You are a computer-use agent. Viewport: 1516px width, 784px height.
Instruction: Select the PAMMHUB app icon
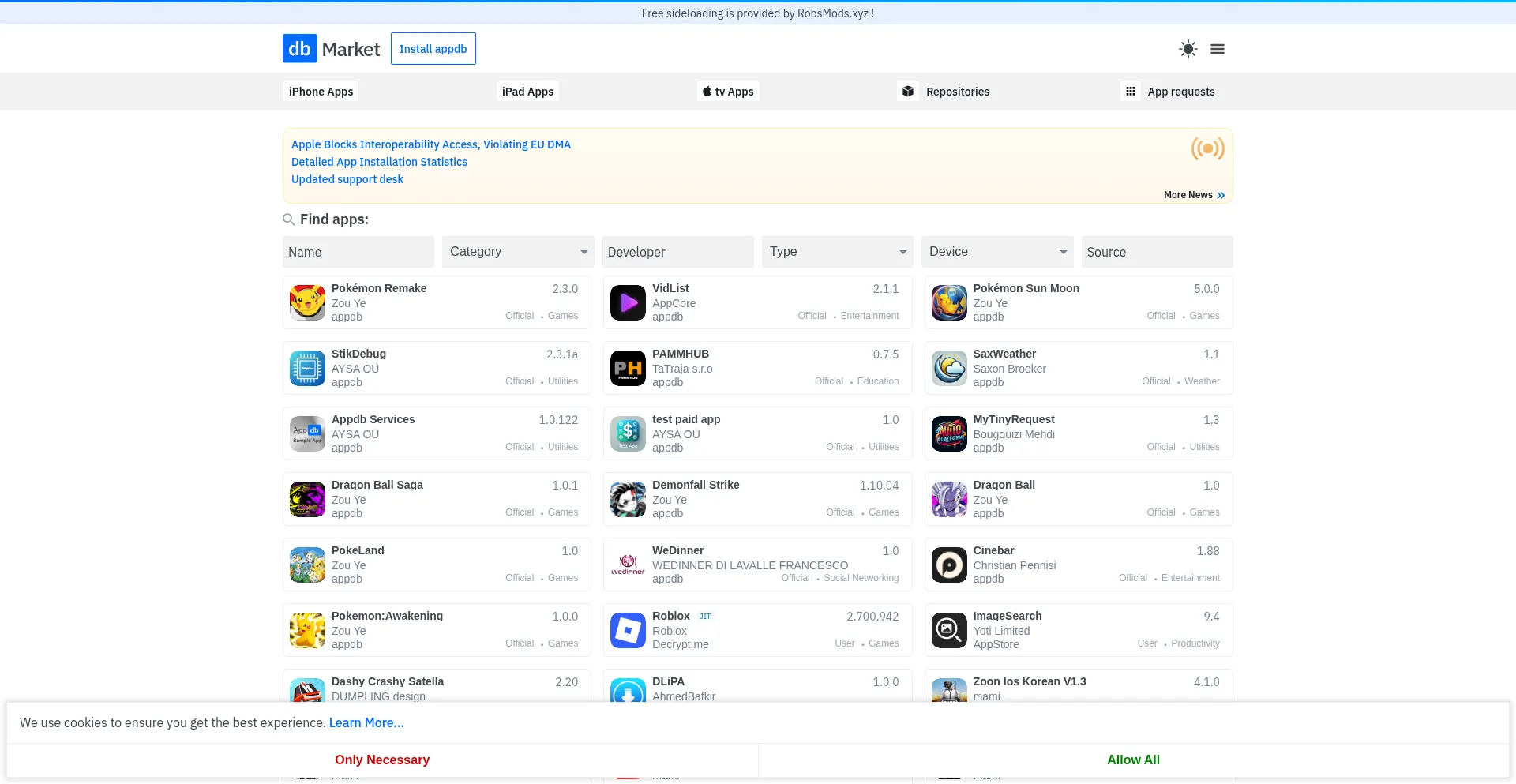(x=628, y=368)
